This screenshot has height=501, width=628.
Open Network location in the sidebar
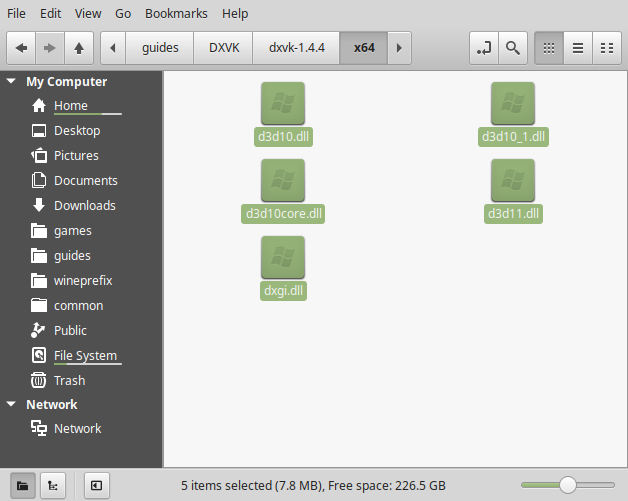click(x=80, y=429)
